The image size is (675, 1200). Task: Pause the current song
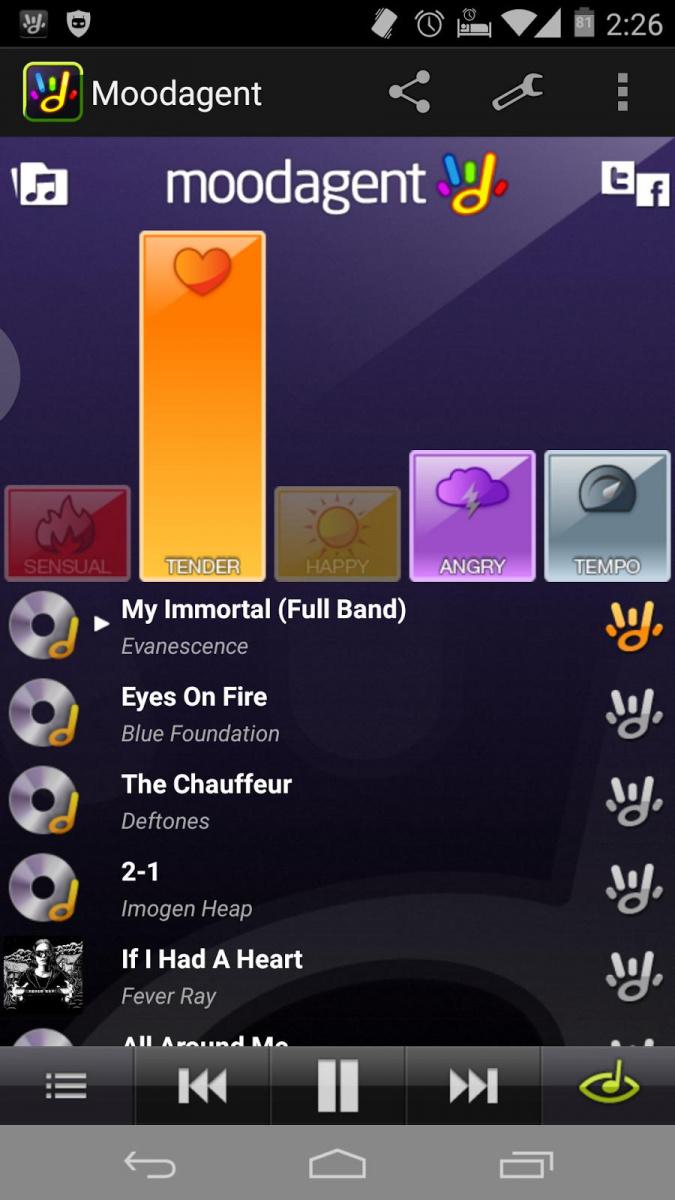(x=337, y=1086)
